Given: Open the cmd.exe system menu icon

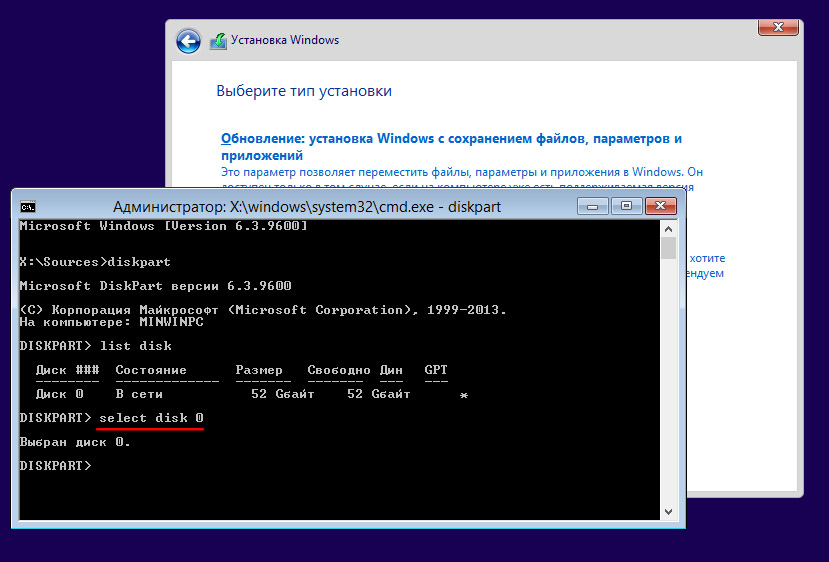Looking at the screenshot, I should coord(28,207).
